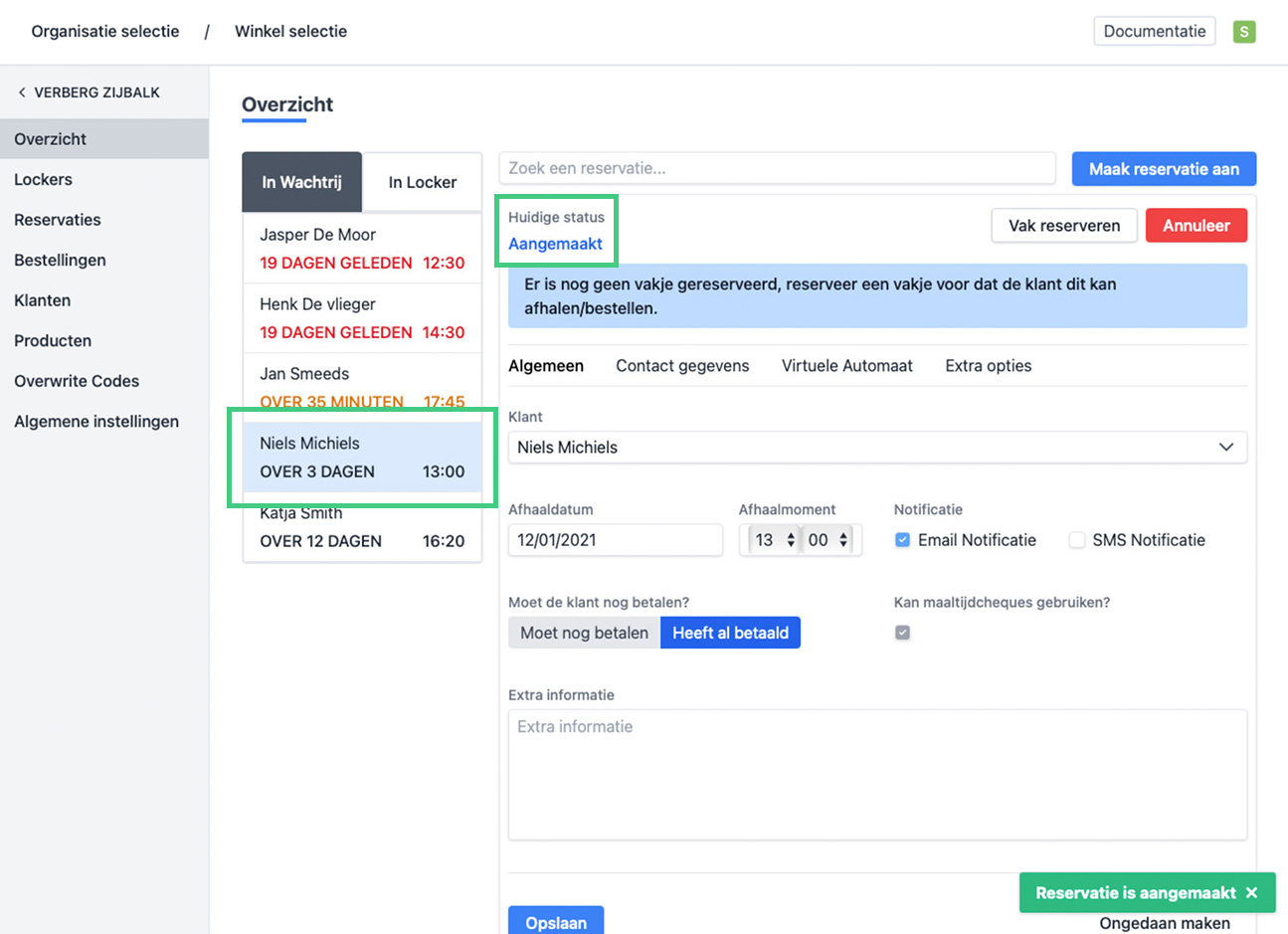Screen dimensions: 1288x934
Task: Click the reservation search field
Action: pos(776,168)
